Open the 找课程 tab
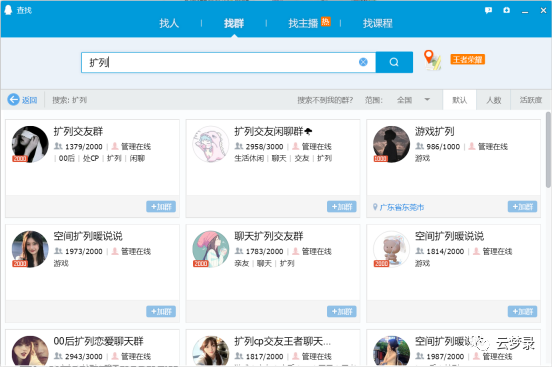The height and width of the screenshot is (367, 552). 378,23
